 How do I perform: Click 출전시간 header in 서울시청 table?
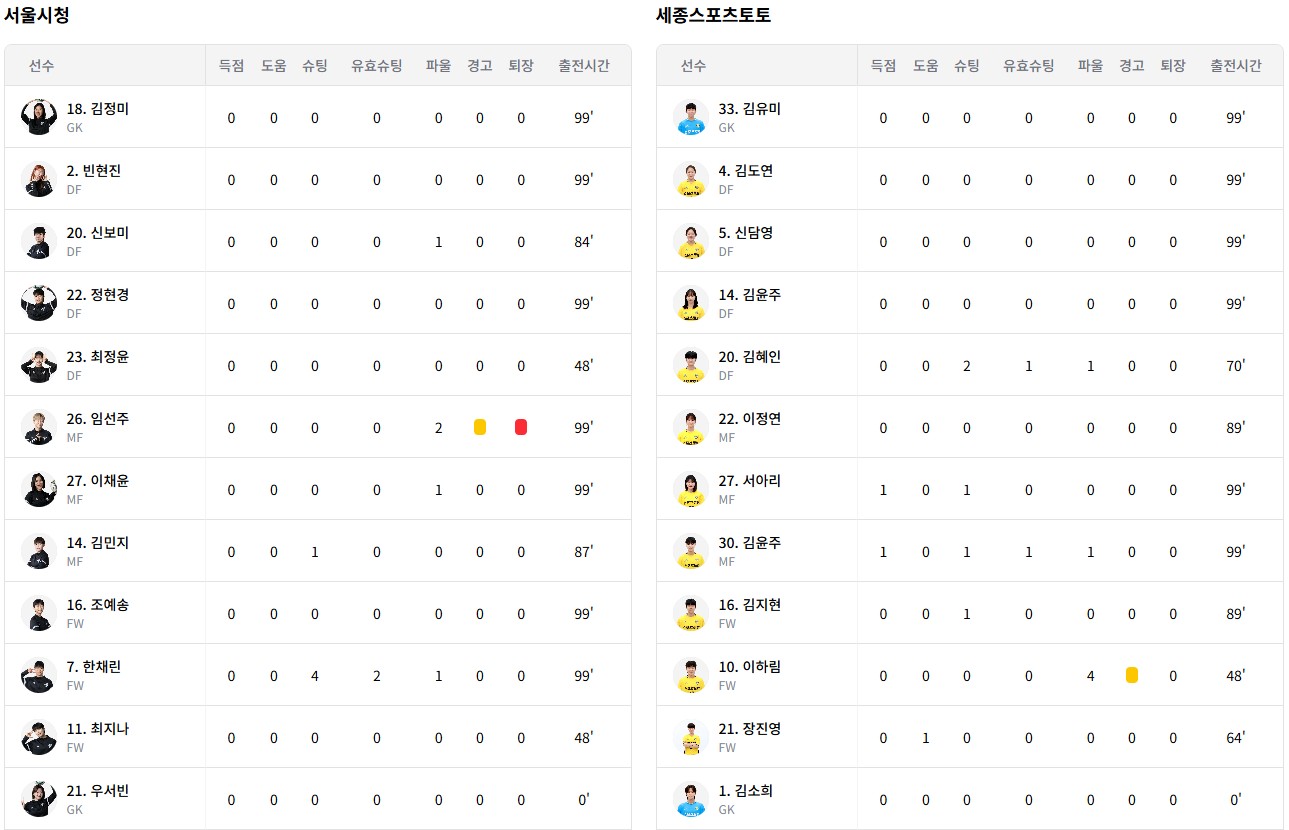[x=584, y=65]
